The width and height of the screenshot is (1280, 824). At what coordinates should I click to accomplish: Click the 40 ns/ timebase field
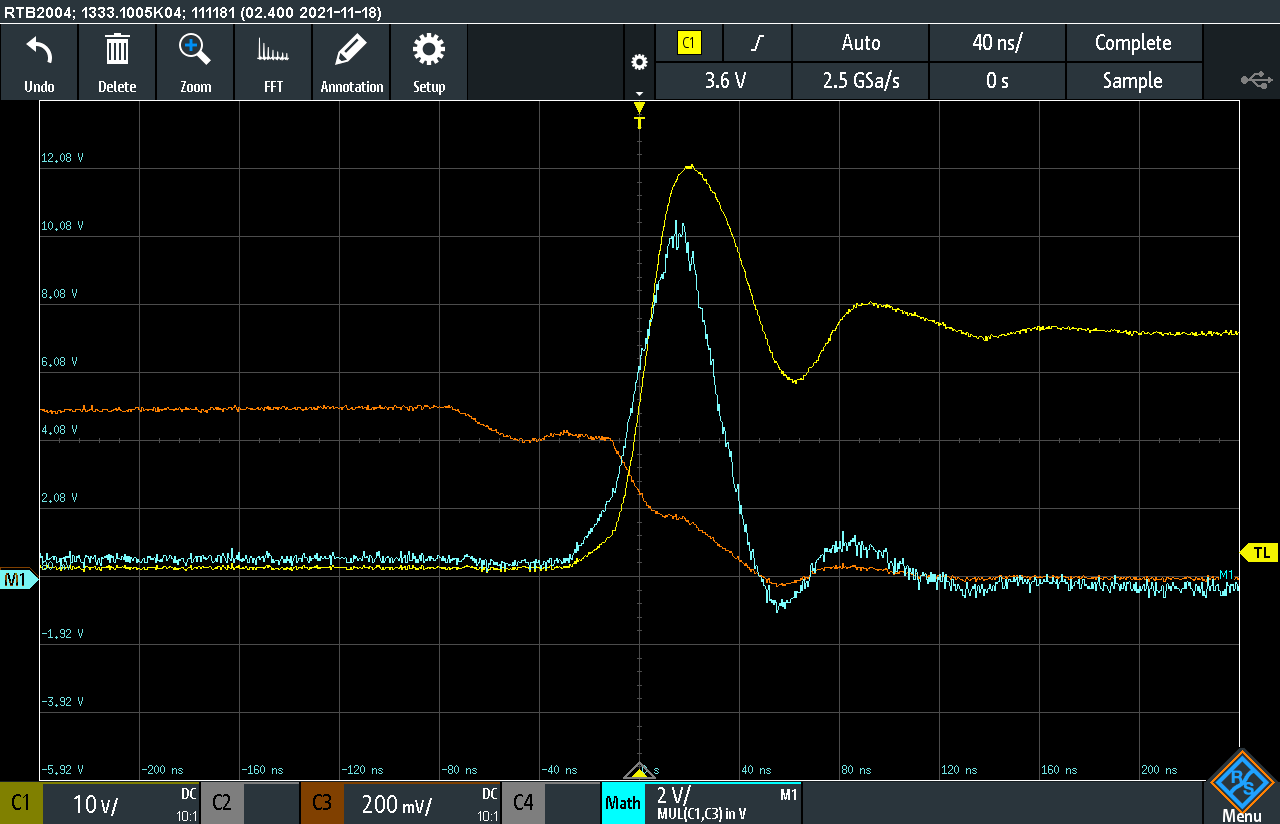(x=997, y=43)
